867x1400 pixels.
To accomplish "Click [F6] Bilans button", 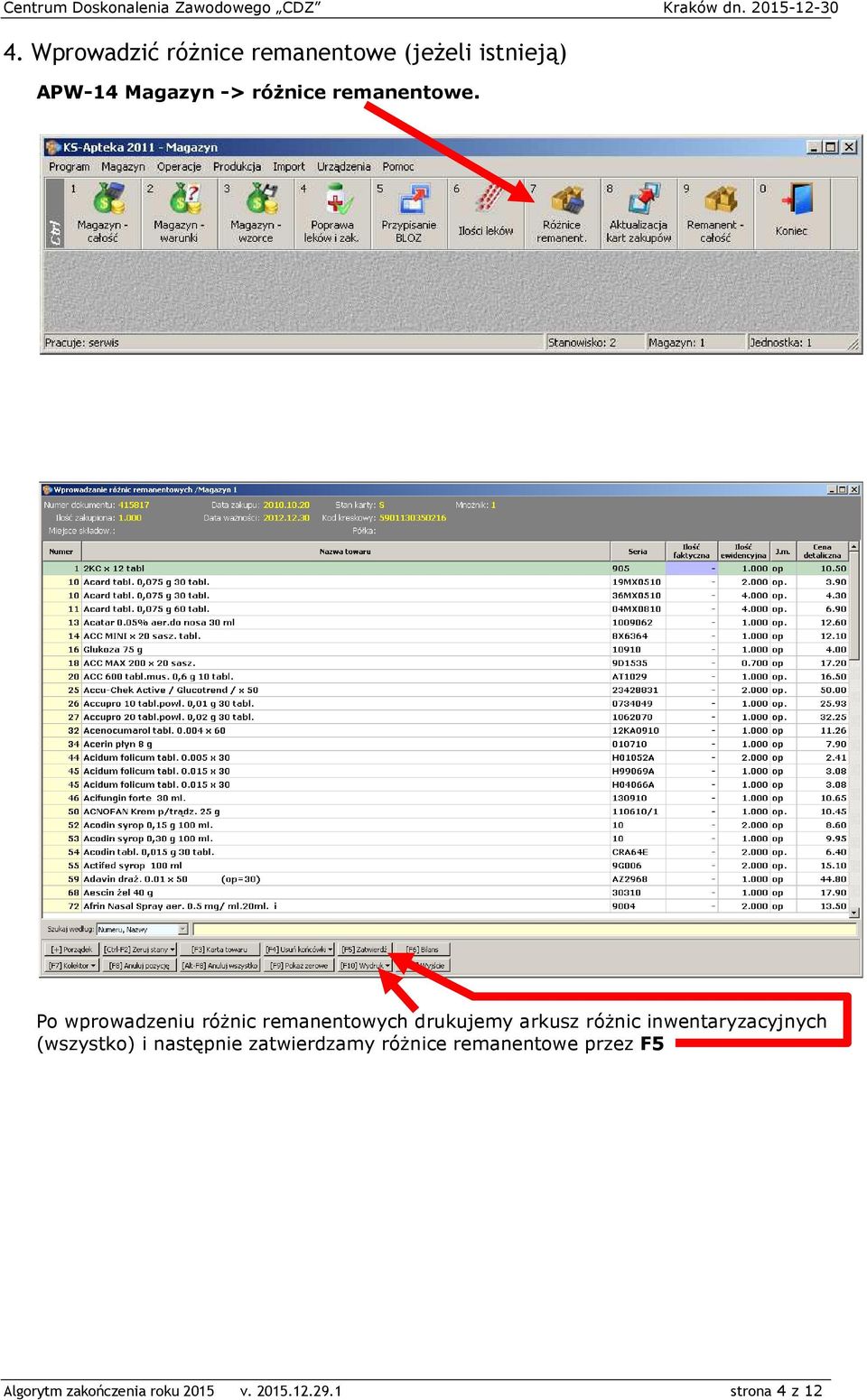I will pos(423,950).
